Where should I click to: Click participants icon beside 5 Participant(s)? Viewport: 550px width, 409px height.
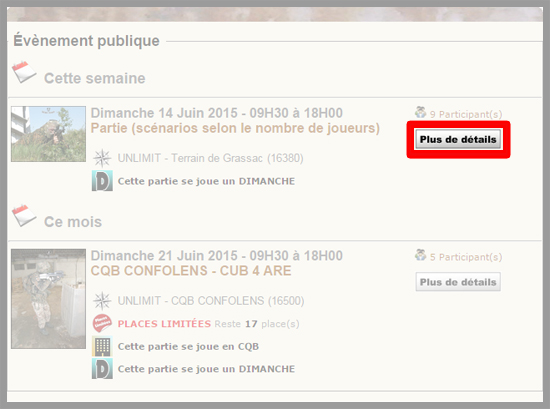point(420,255)
